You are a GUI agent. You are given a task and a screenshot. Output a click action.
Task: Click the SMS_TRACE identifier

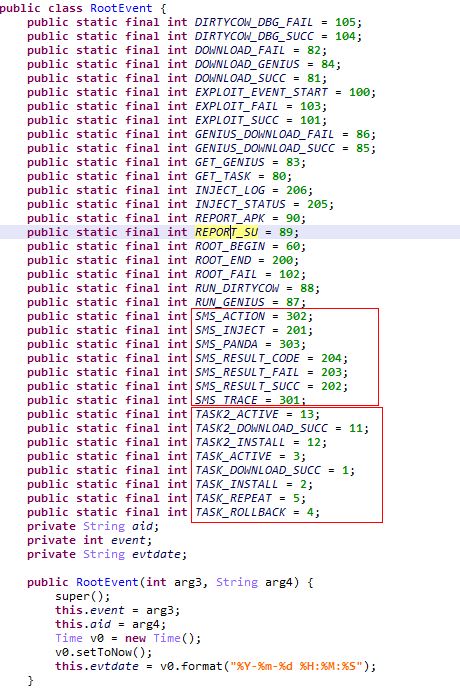(x=226, y=401)
